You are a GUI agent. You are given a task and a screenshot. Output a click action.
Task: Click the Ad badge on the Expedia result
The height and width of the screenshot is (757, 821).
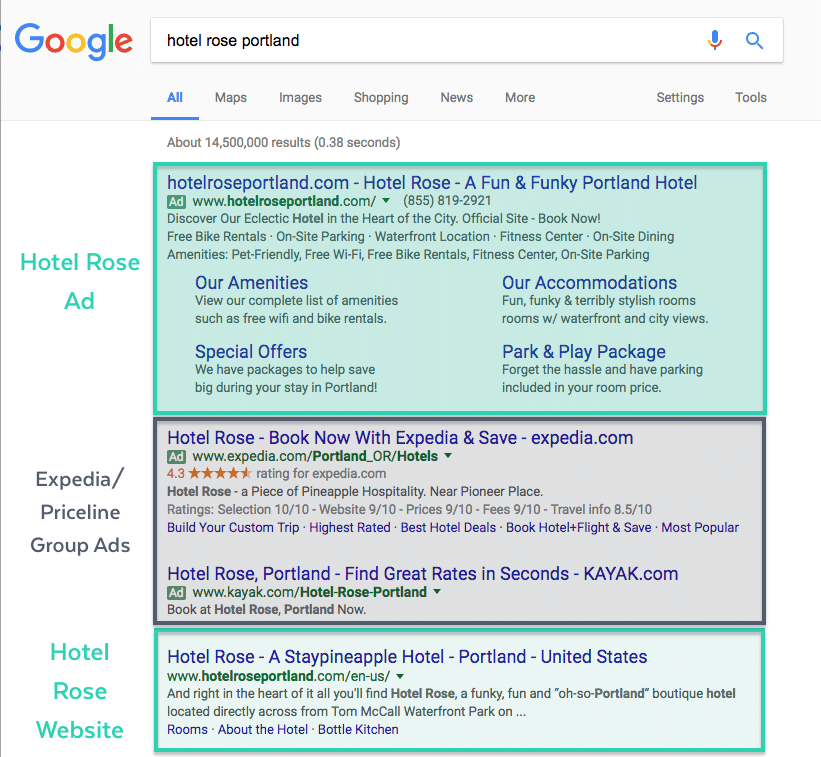click(x=176, y=457)
